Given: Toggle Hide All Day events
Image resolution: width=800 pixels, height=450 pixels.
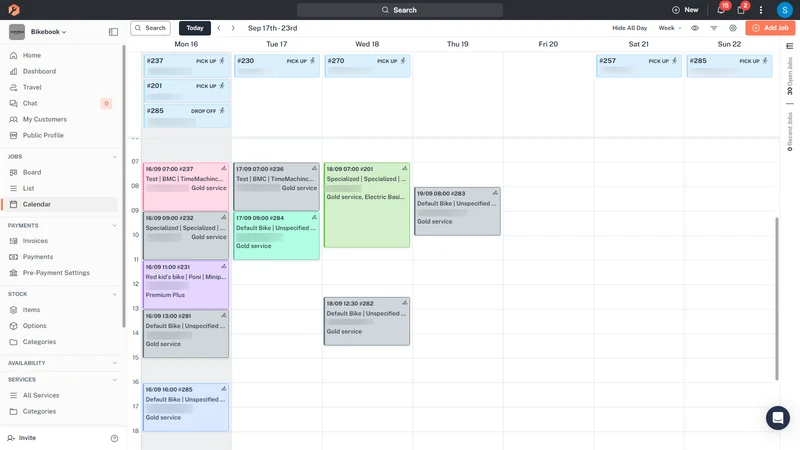Looking at the screenshot, I should 630,28.
